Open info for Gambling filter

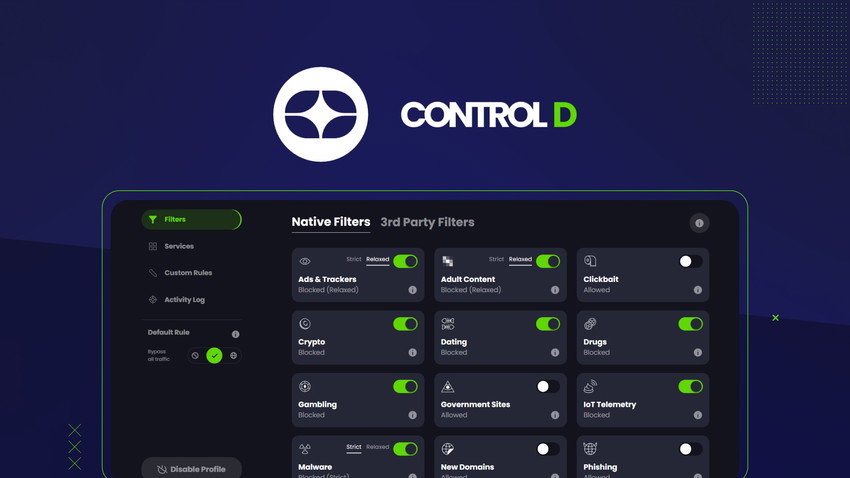tap(413, 415)
